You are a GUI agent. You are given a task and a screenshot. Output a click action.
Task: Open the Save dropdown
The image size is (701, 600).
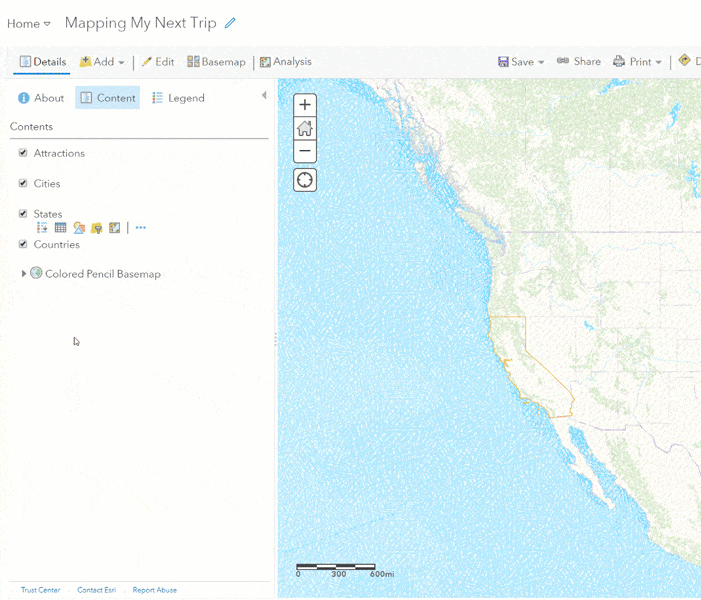pos(521,62)
